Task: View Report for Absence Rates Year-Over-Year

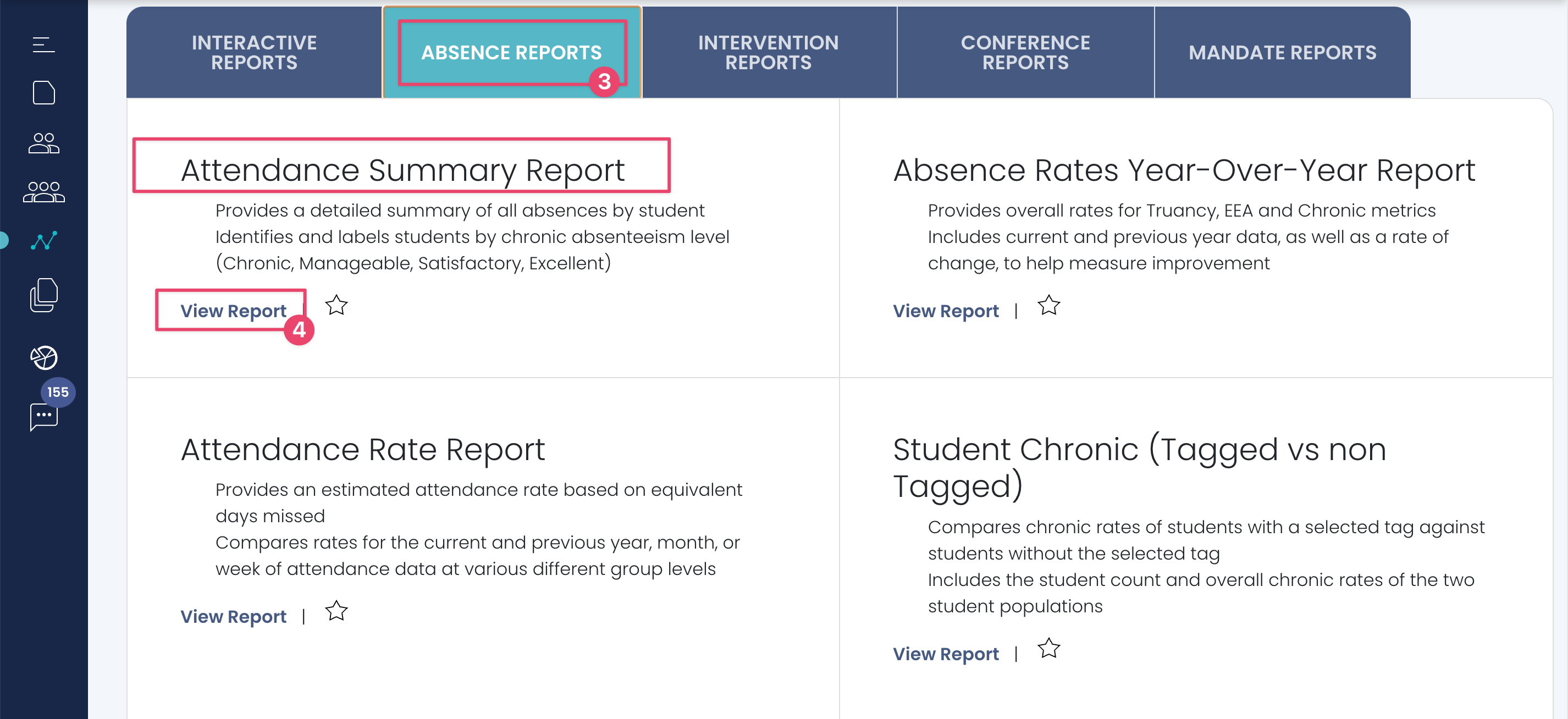Action: point(945,311)
